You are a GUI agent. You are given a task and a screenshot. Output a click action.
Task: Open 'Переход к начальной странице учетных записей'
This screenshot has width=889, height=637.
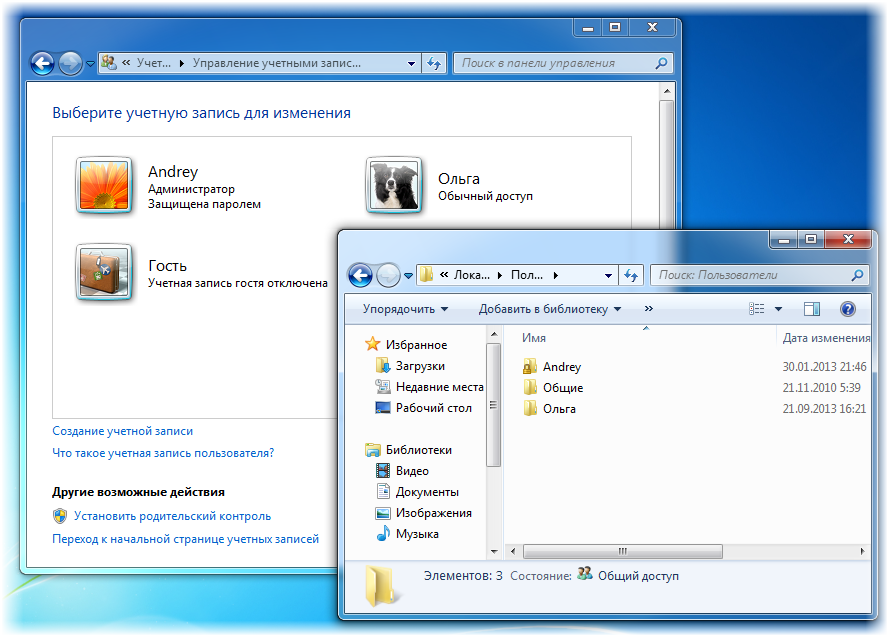185,539
